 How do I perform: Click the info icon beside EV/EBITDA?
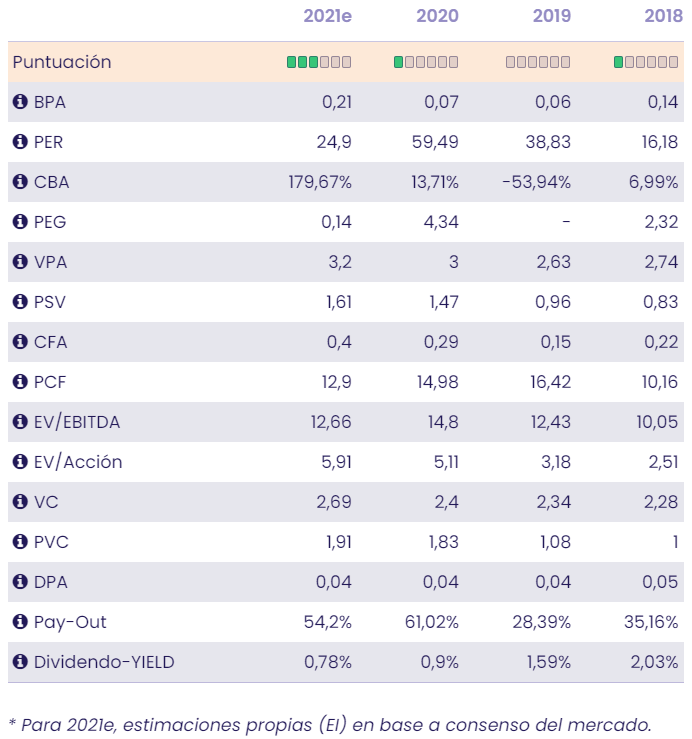tap(20, 422)
